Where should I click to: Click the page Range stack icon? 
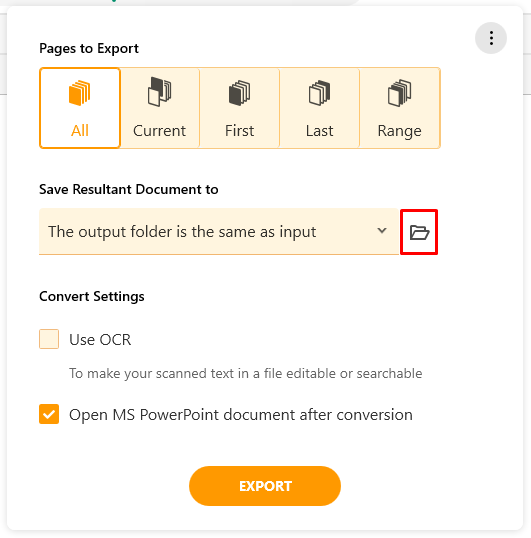(400, 93)
